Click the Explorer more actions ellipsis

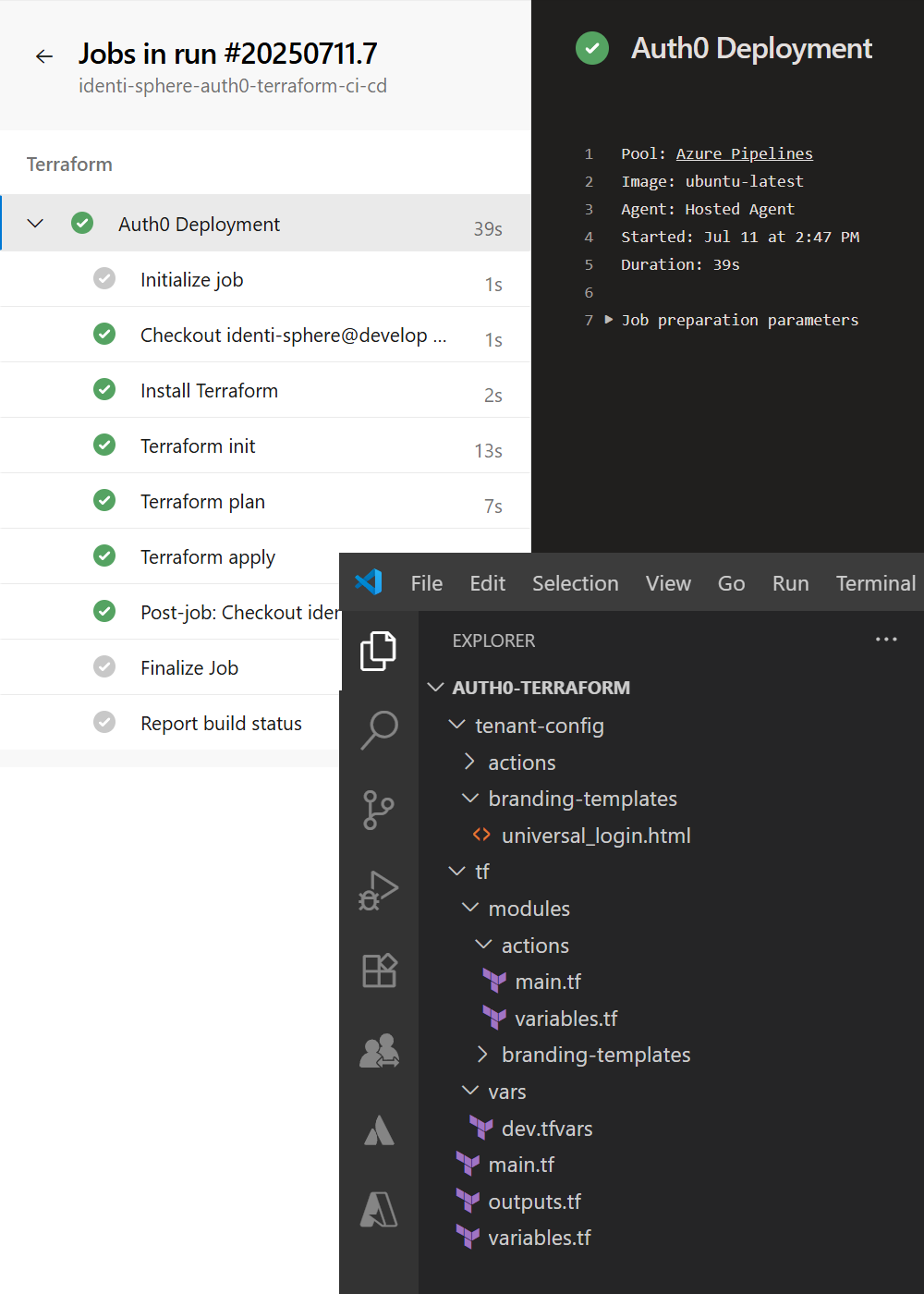click(x=886, y=640)
